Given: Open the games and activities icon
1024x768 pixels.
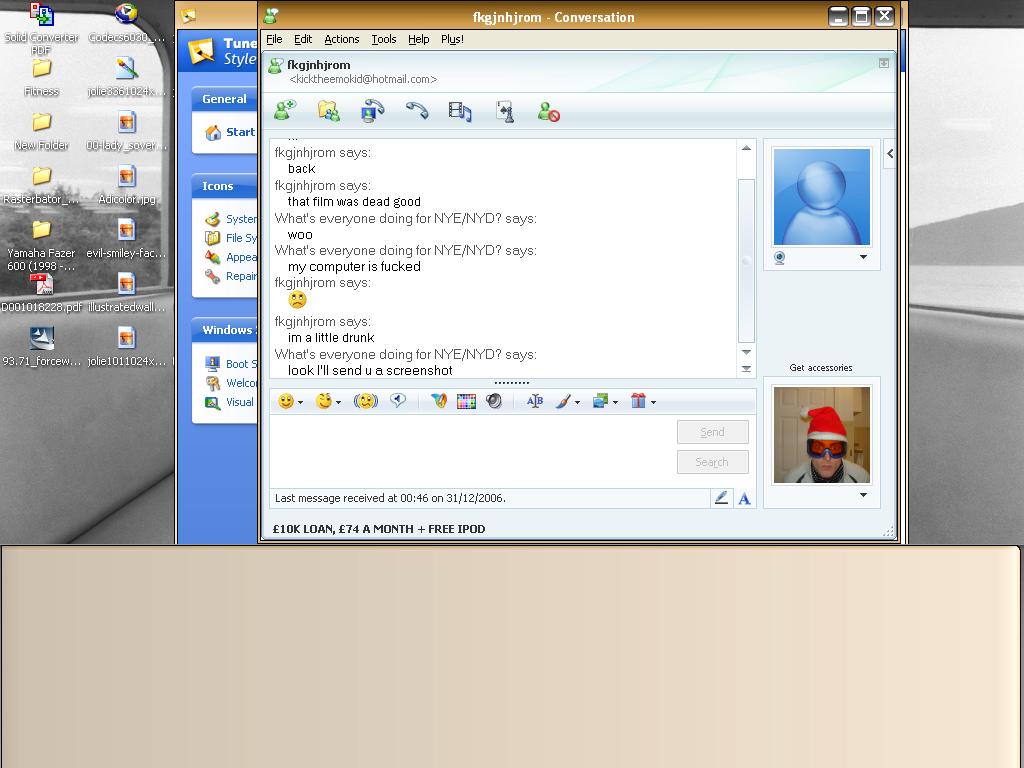Looking at the screenshot, I should coord(505,111).
